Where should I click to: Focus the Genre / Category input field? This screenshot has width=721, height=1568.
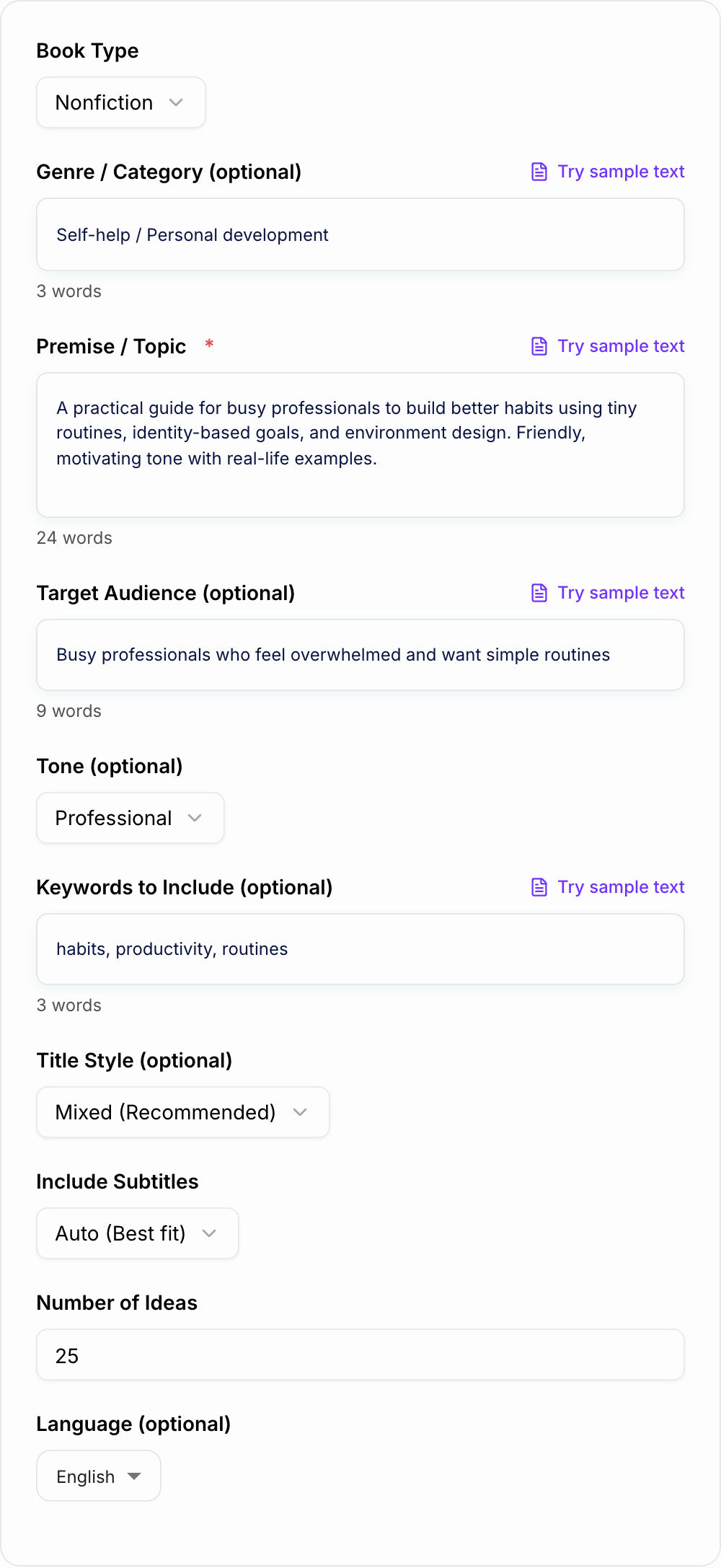[360, 234]
